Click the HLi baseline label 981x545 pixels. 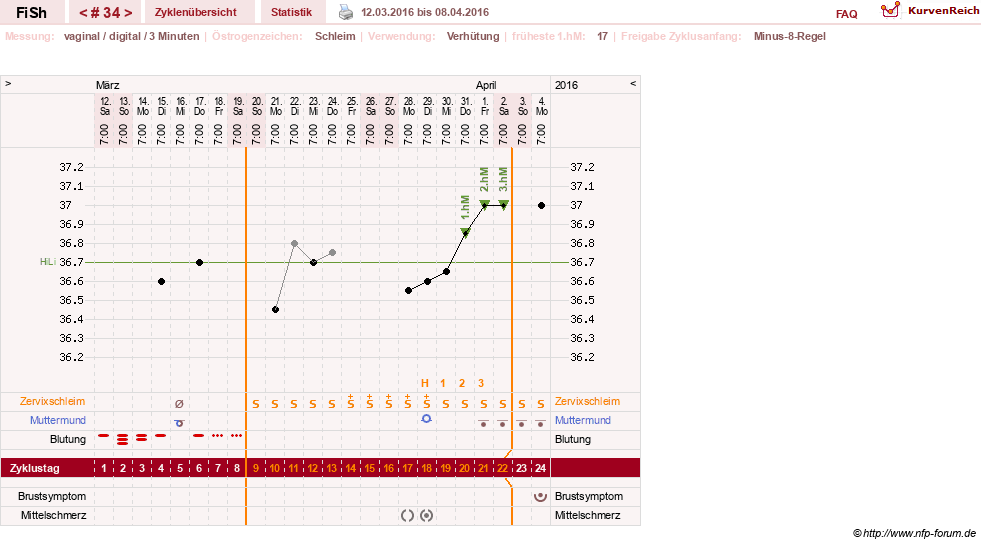48,262
